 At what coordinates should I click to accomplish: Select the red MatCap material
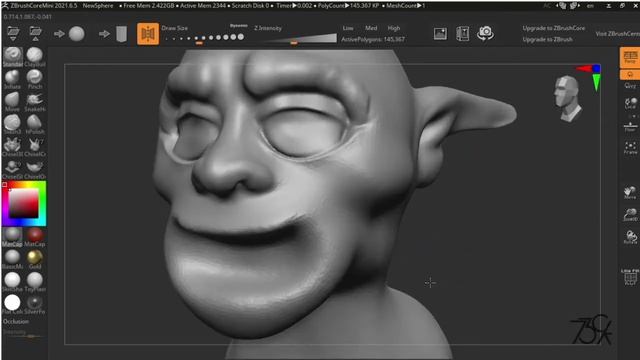tap(35, 237)
